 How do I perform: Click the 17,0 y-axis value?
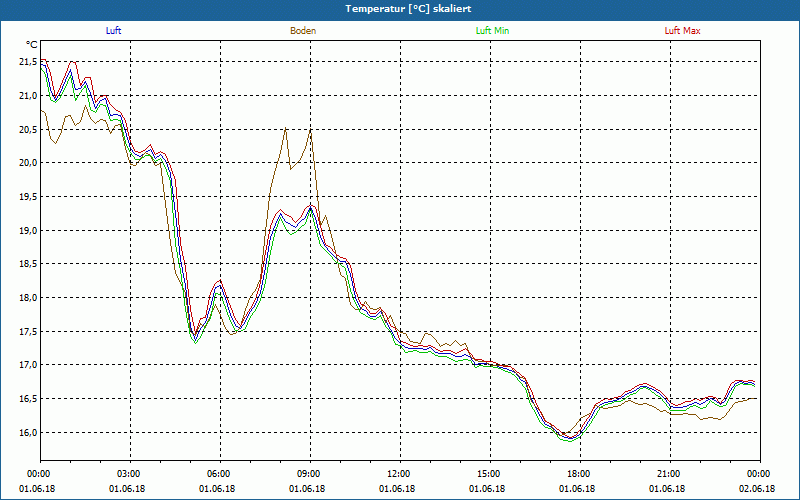(x=28, y=365)
